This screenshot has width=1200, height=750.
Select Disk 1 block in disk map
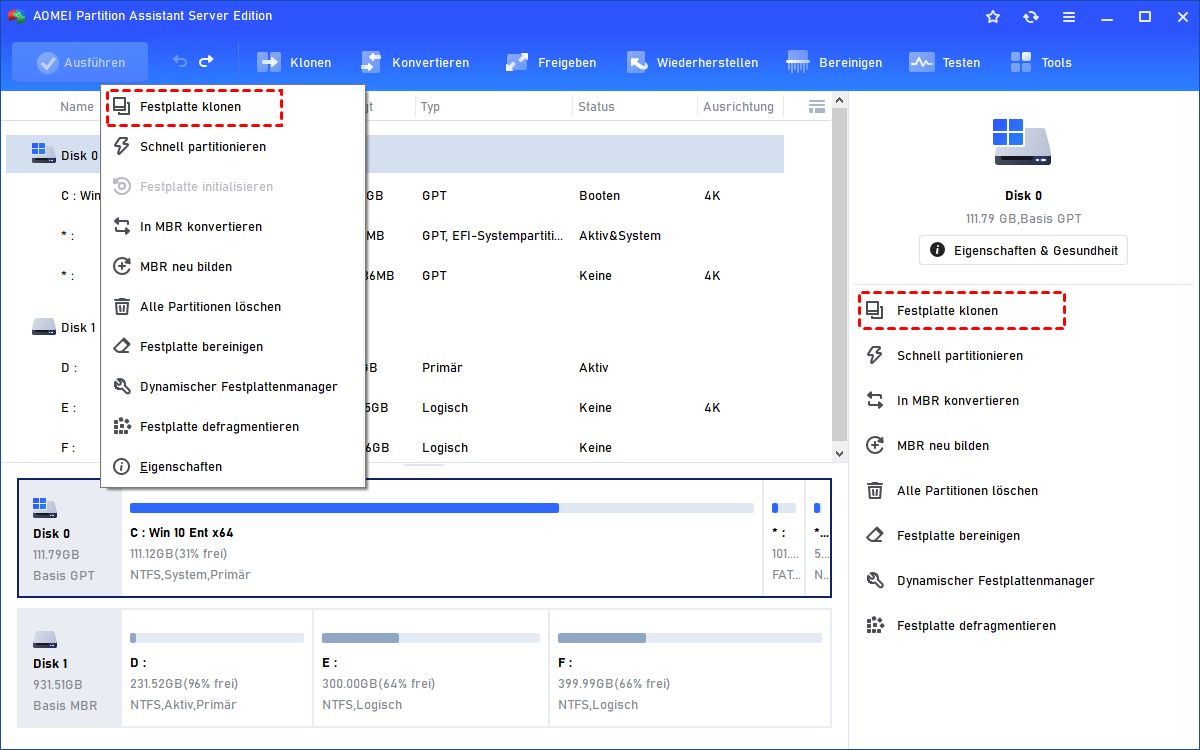coord(69,668)
